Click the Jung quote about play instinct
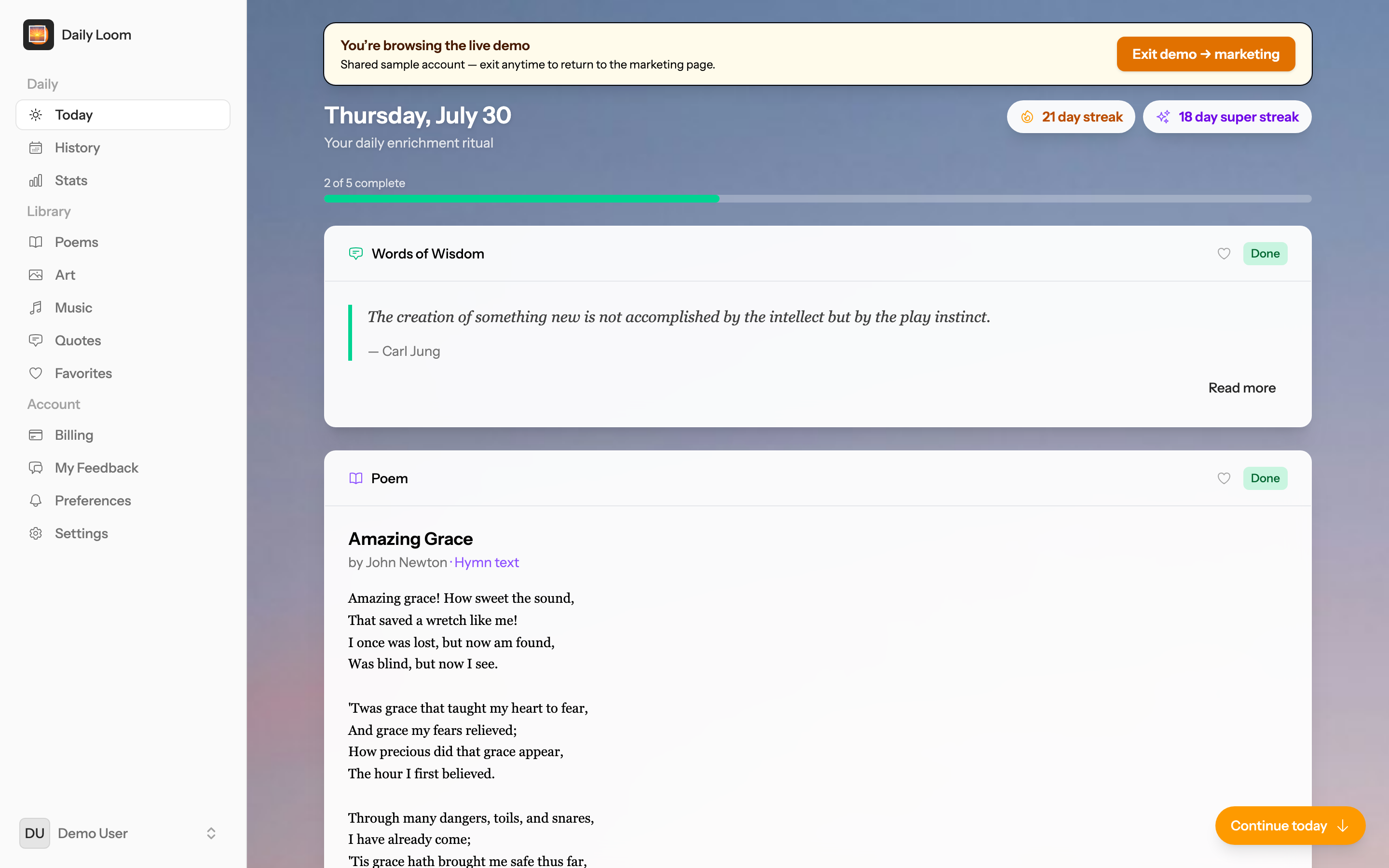The height and width of the screenshot is (868, 1389). 679,317
